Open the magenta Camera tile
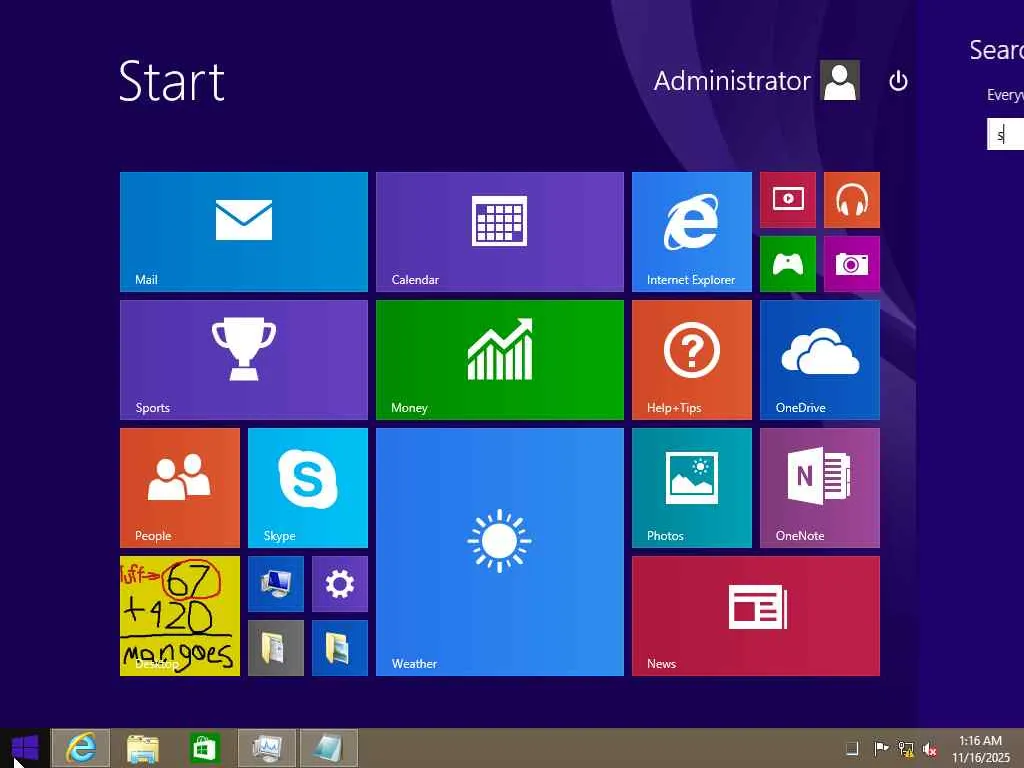Viewport: 1024px width, 768px height. 852,264
